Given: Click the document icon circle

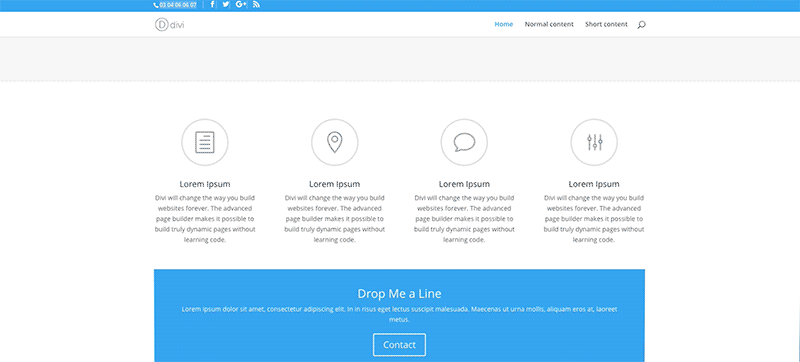Looking at the screenshot, I should (205, 142).
